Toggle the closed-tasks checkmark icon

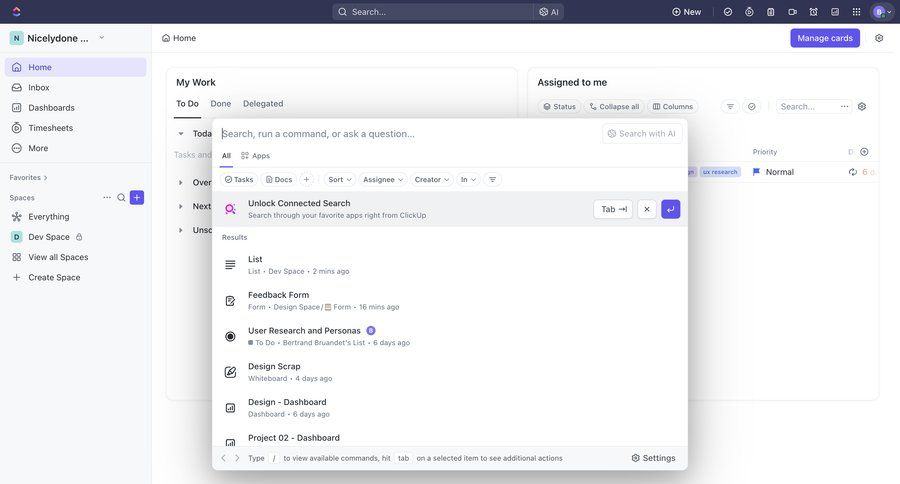tap(751, 106)
